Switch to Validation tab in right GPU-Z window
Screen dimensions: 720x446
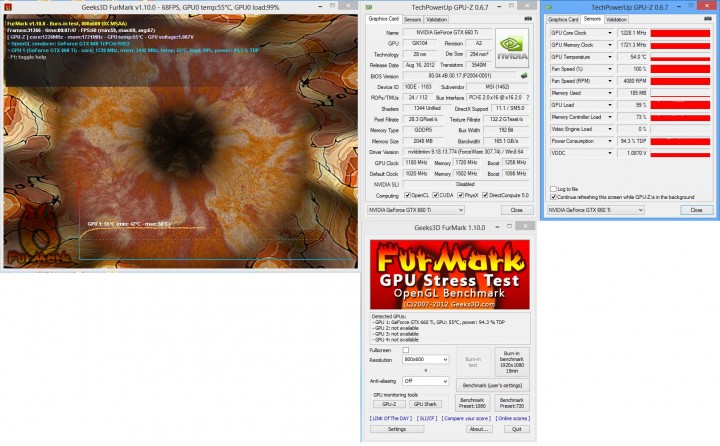tap(616, 19)
